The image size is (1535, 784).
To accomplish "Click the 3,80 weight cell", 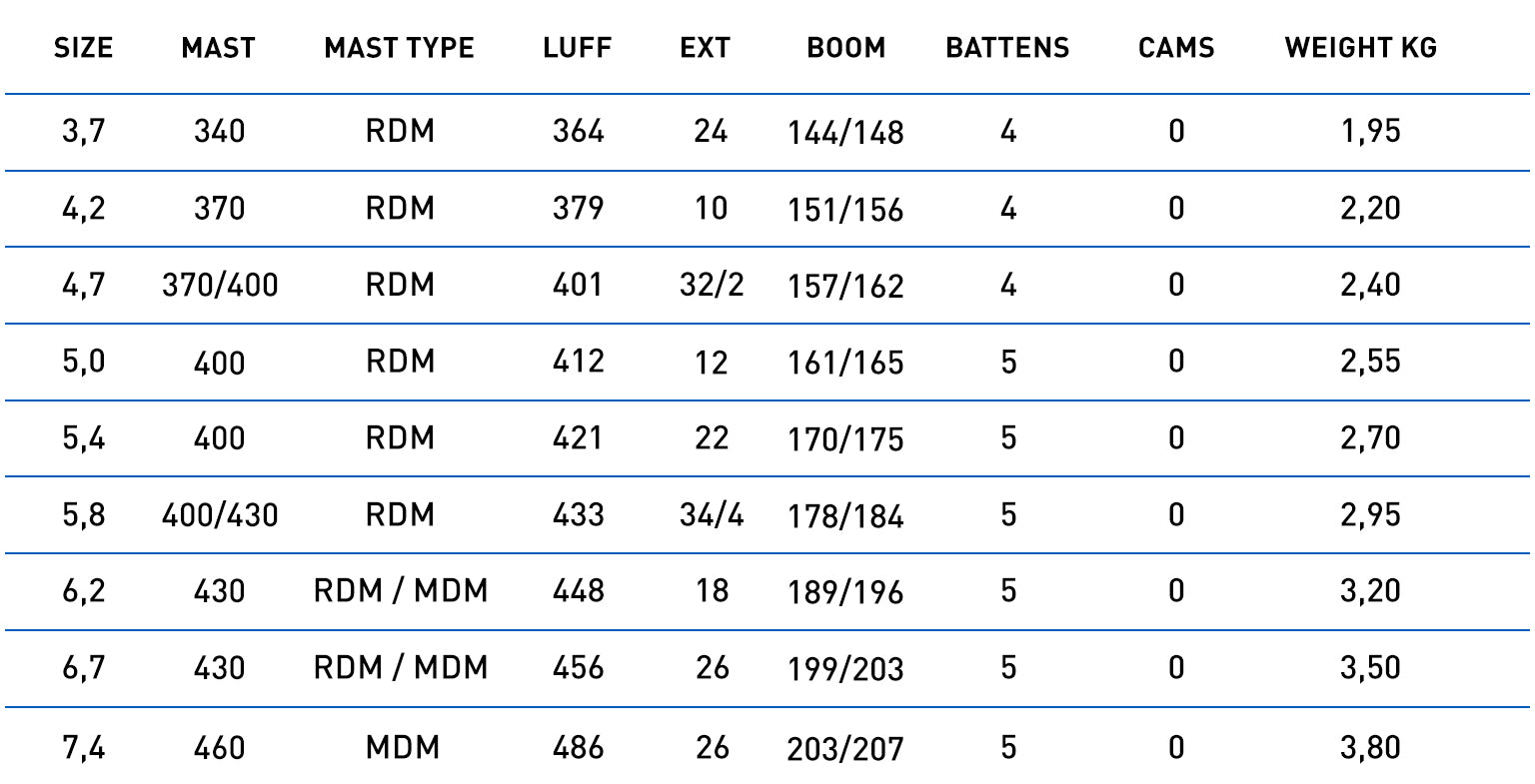I will (1370, 747).
